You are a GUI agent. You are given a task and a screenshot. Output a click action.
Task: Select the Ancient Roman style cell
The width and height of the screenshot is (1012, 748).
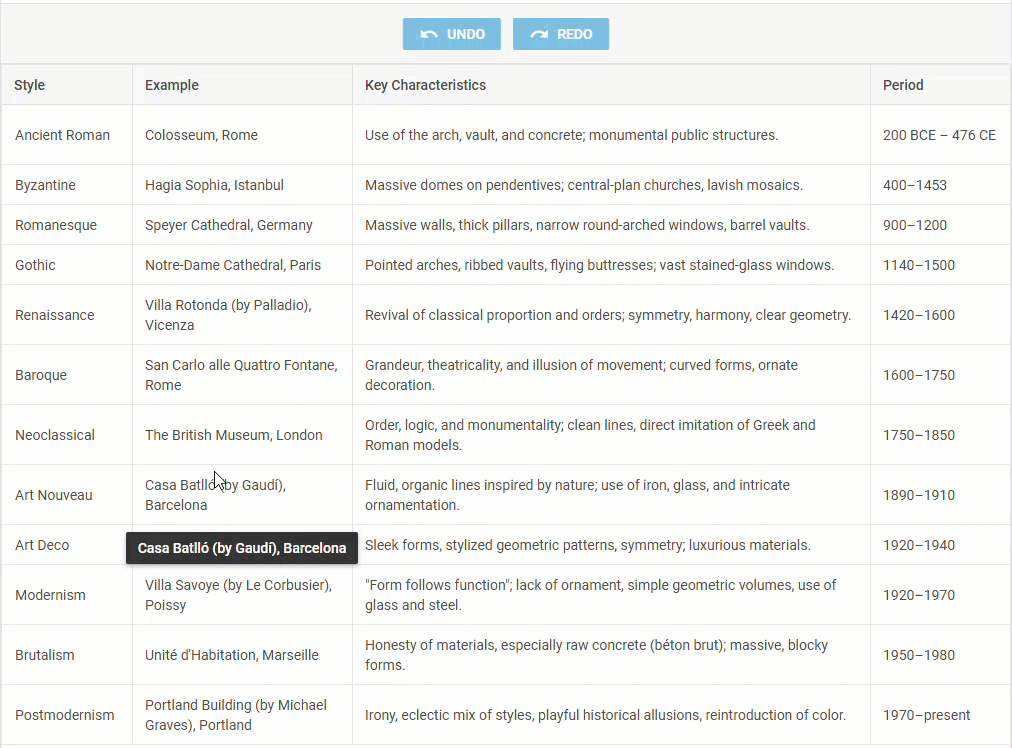pyautogui.click(x=62, y=135)
